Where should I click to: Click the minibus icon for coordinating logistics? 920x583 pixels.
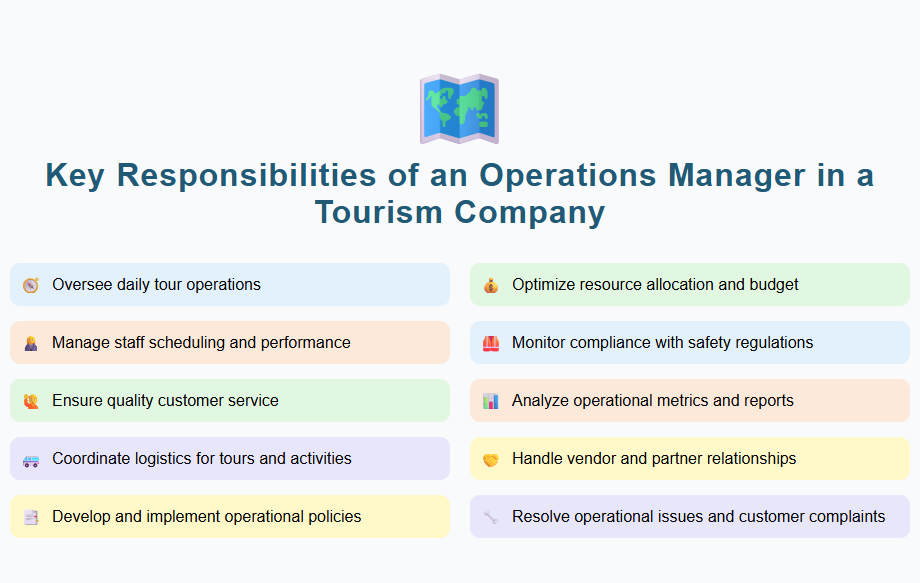pos(30,458)
